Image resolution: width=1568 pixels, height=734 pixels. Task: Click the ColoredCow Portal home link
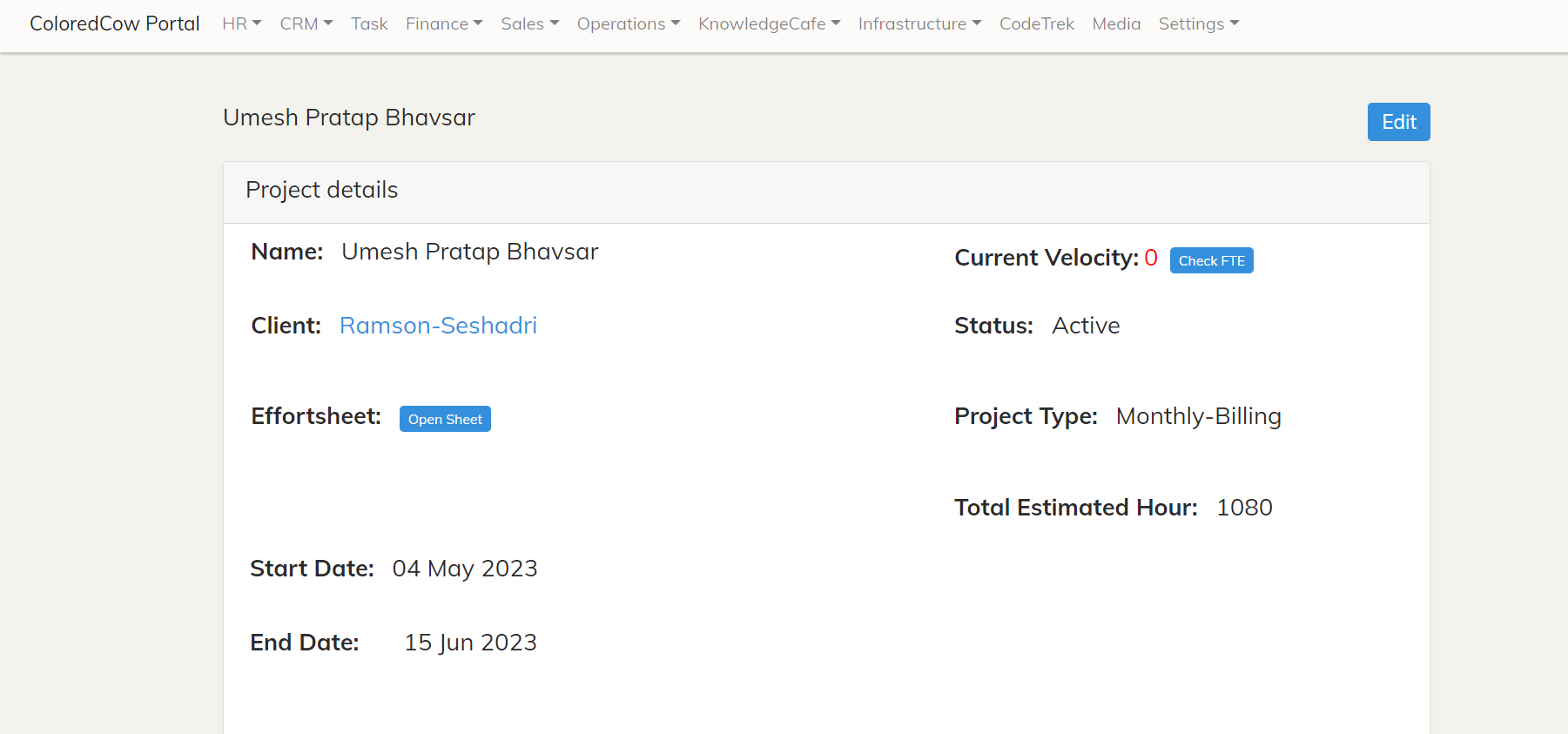[114, 24]
